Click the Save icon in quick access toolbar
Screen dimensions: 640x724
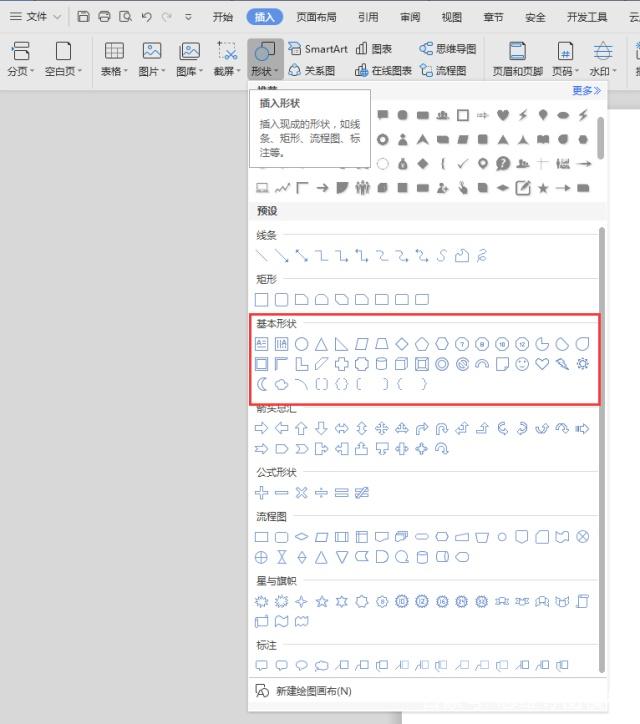coord(83,17)
